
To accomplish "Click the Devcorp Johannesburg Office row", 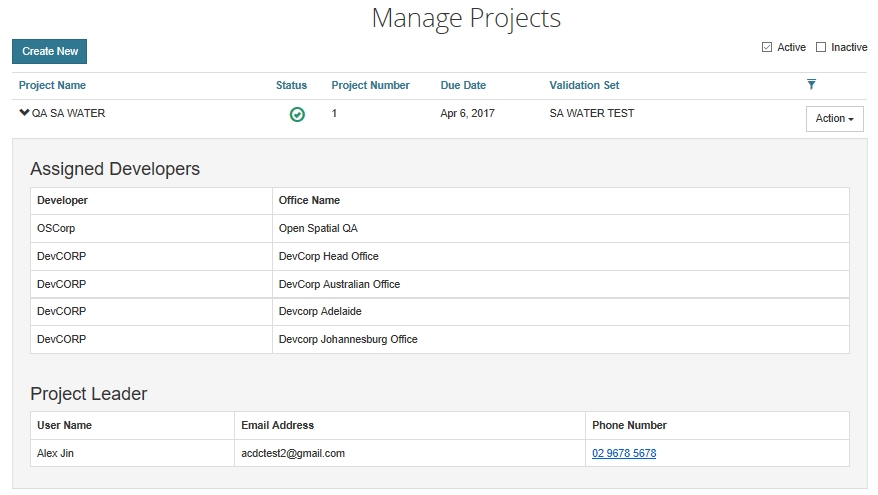I will [348, 340].
